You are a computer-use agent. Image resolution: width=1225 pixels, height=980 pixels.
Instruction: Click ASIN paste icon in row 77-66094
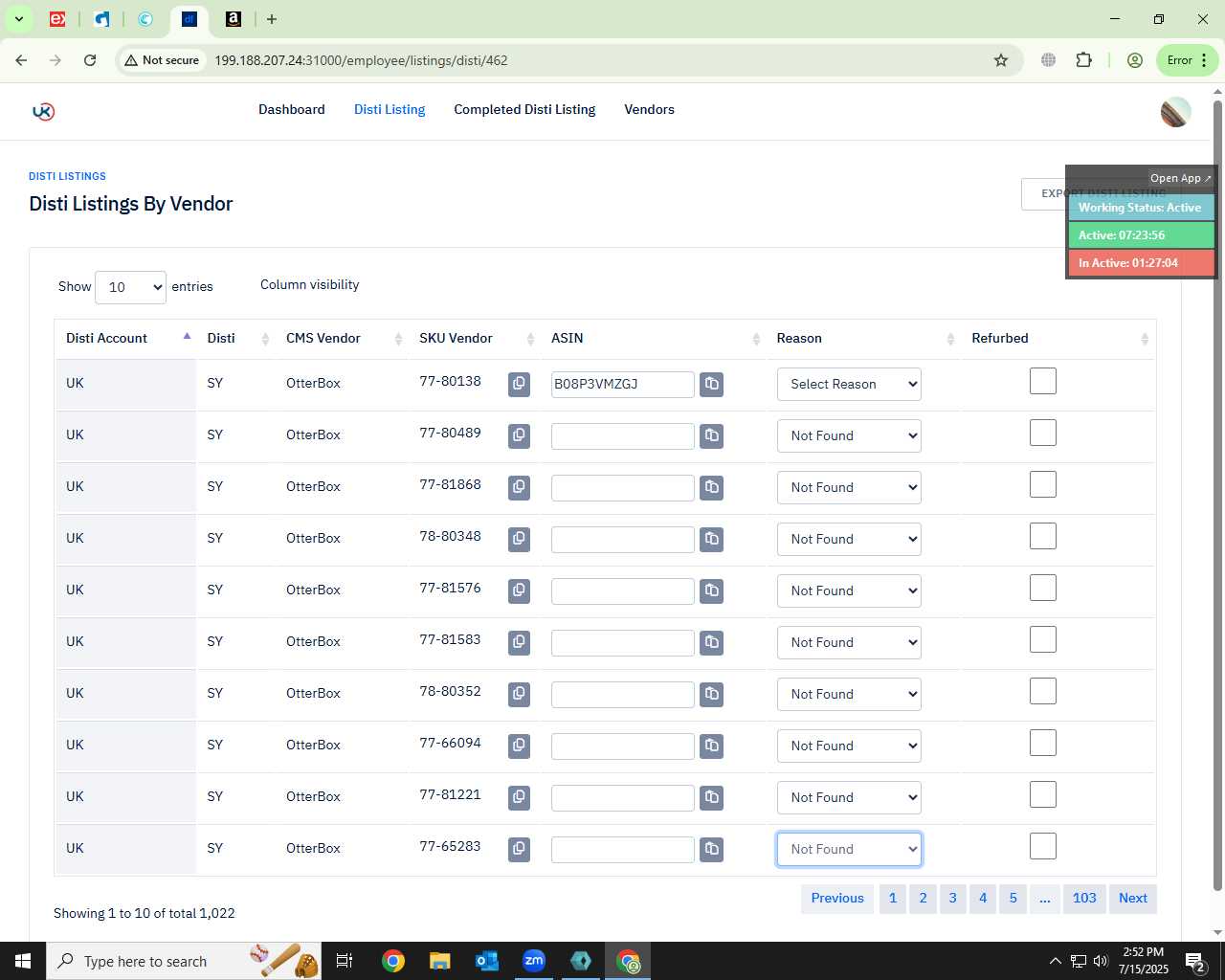coord(711,746)
